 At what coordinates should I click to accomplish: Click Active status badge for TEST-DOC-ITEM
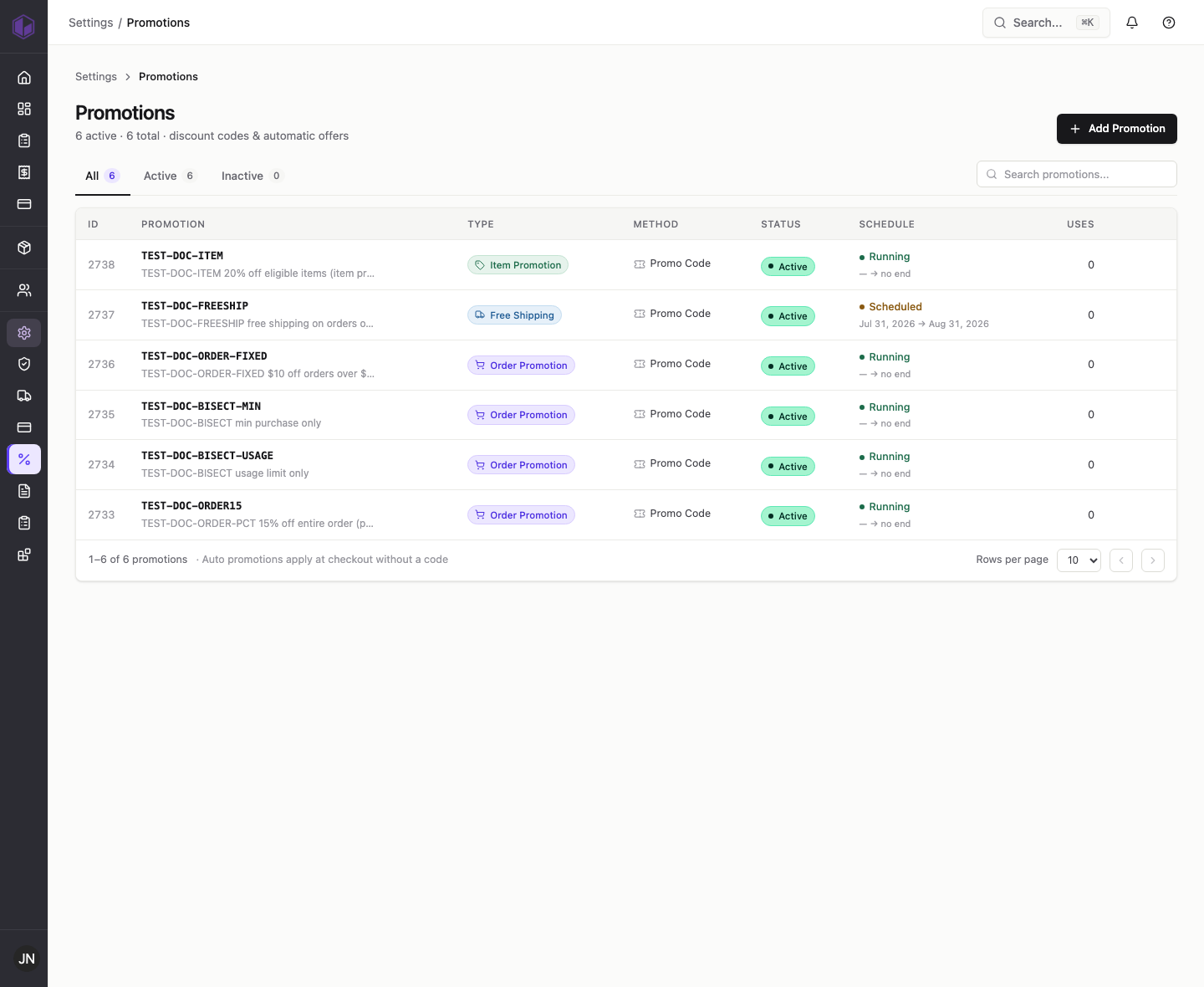pyautogui.click(x=788, y=267)
